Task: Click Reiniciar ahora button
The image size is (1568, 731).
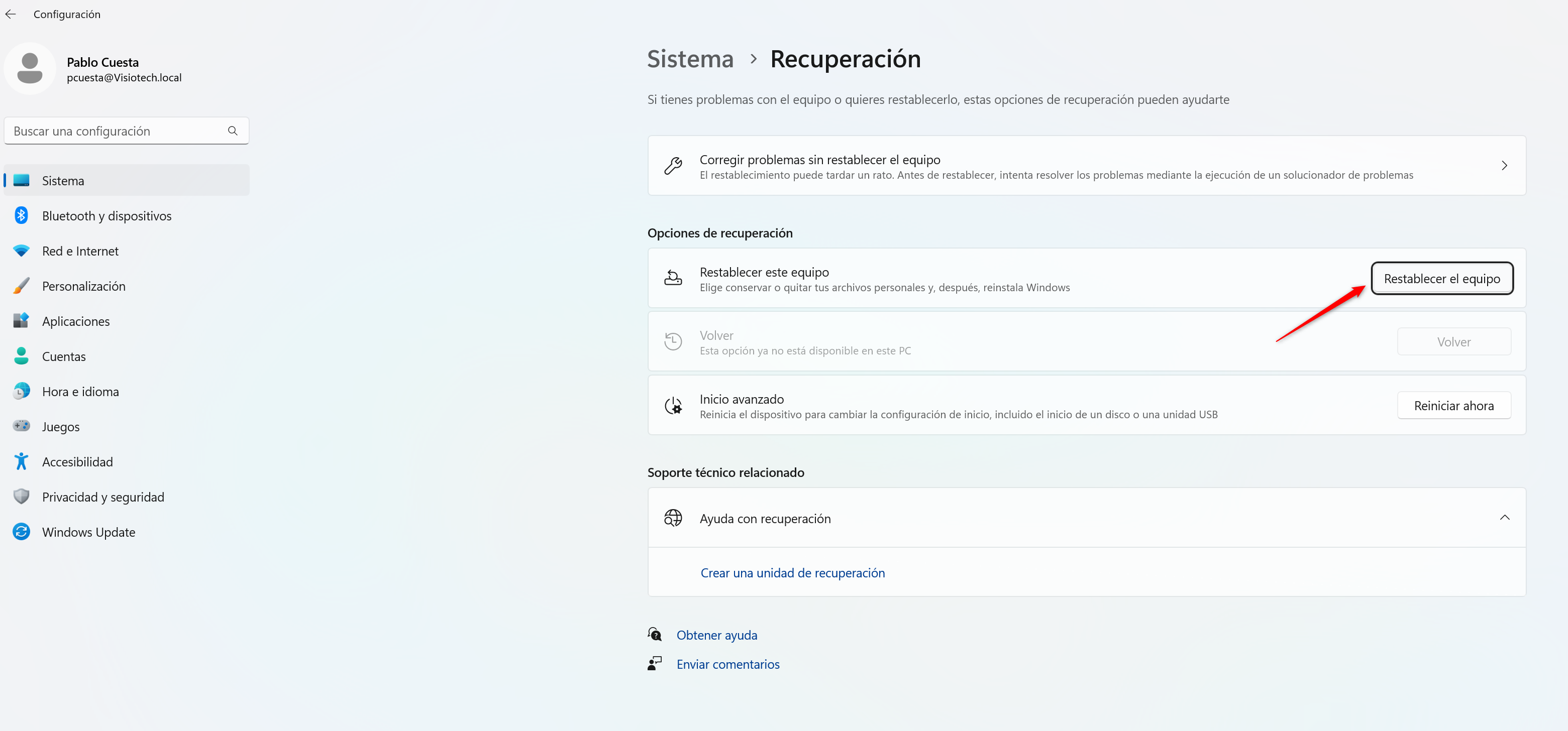Action: point(1453,406)
